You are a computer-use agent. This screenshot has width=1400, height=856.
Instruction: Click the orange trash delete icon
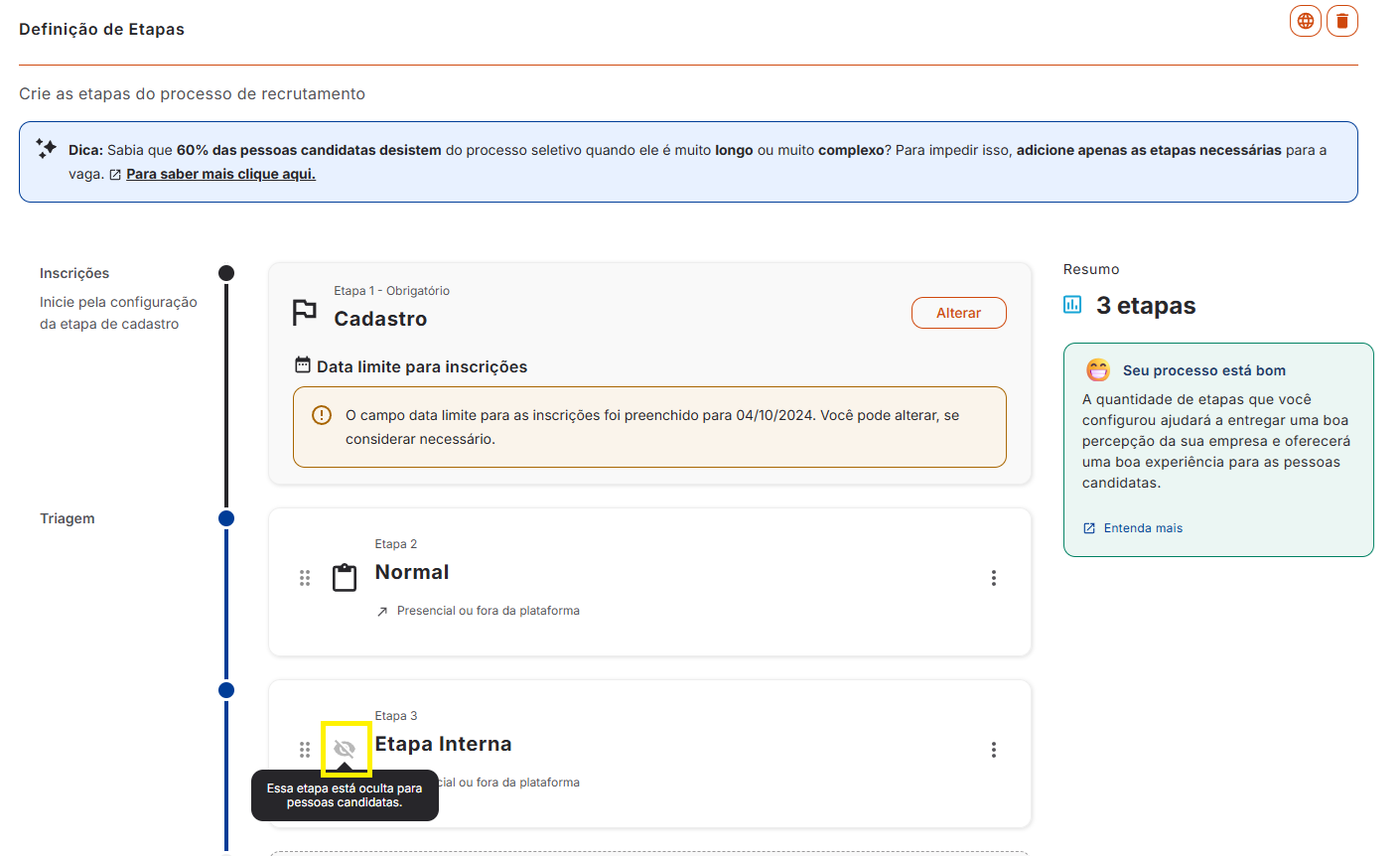(x=1342, y=21)
